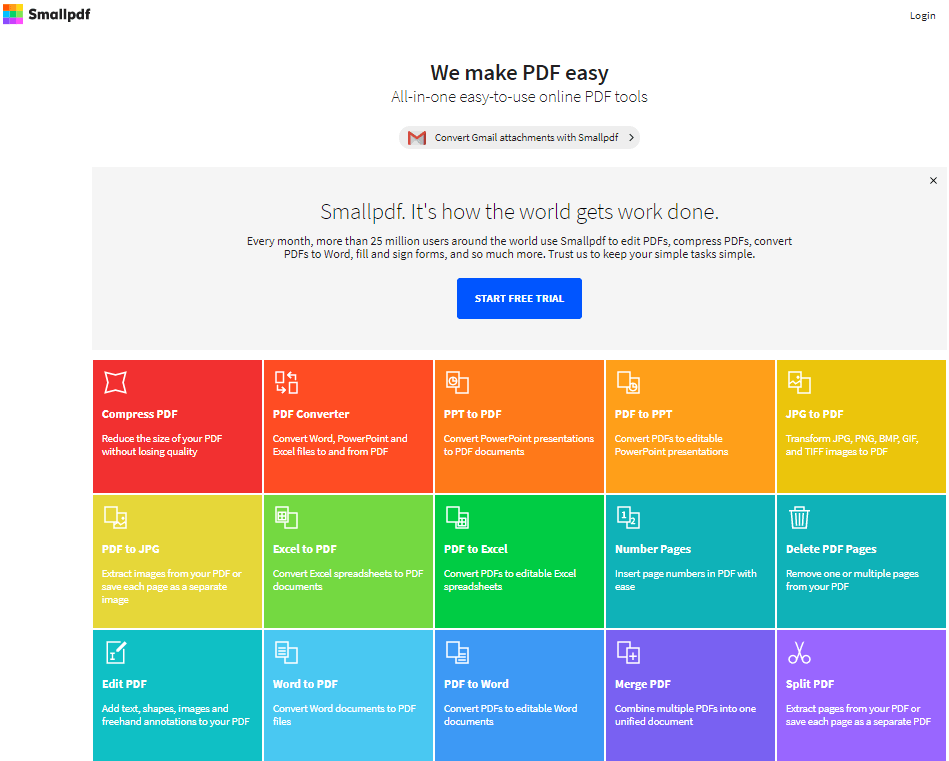949x761 pixels.
Task: Click the Edit PDF pencil icon
Action: click(x=115, y=653)
